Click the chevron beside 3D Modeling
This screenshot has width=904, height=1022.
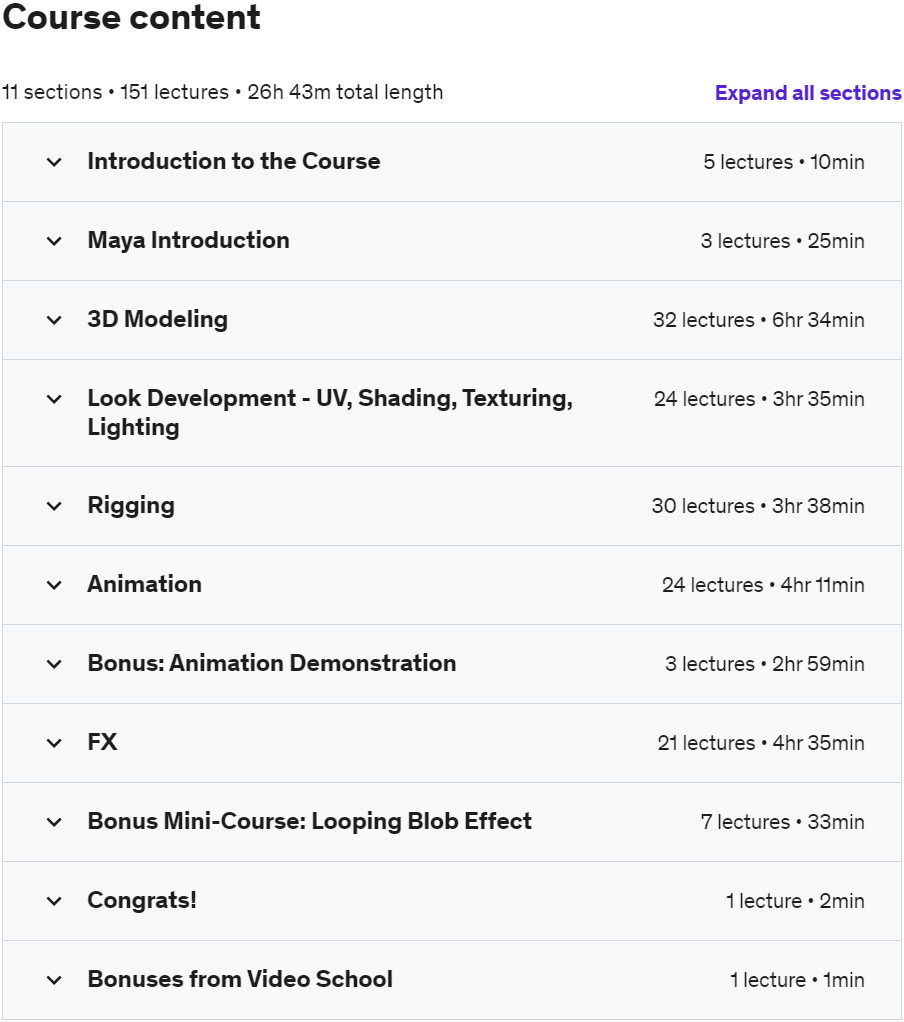(x=54, y=319)
